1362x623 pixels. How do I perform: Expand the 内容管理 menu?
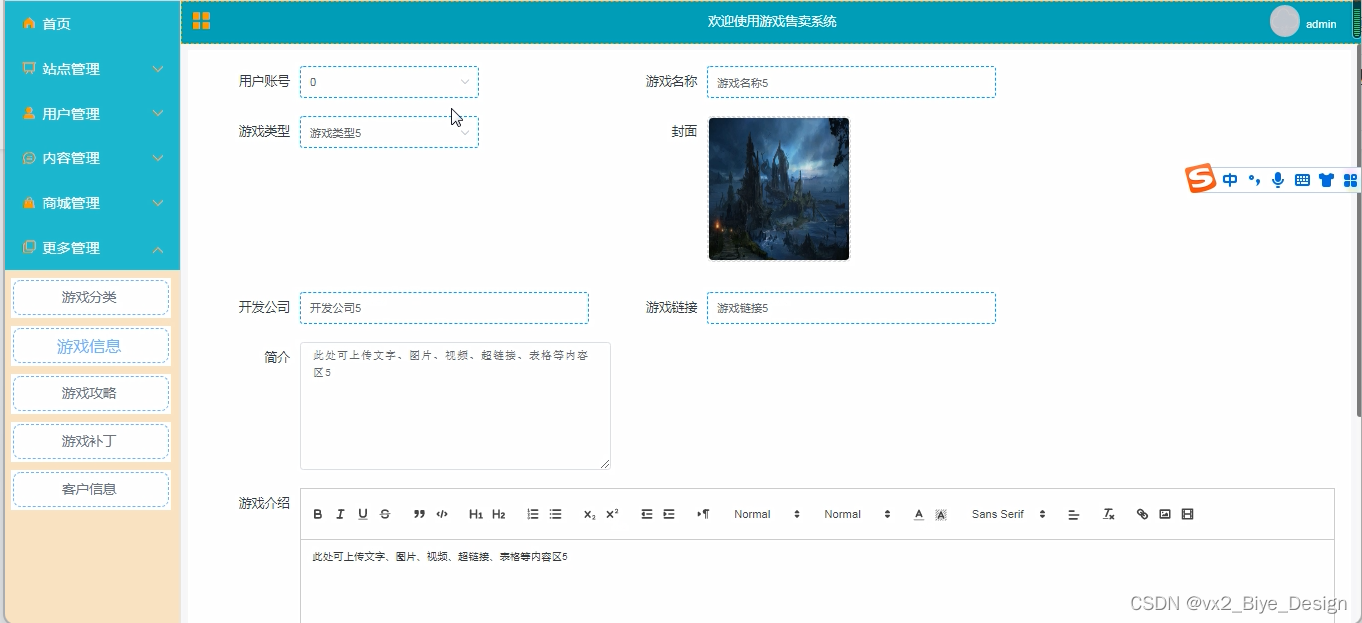(92, 158)
